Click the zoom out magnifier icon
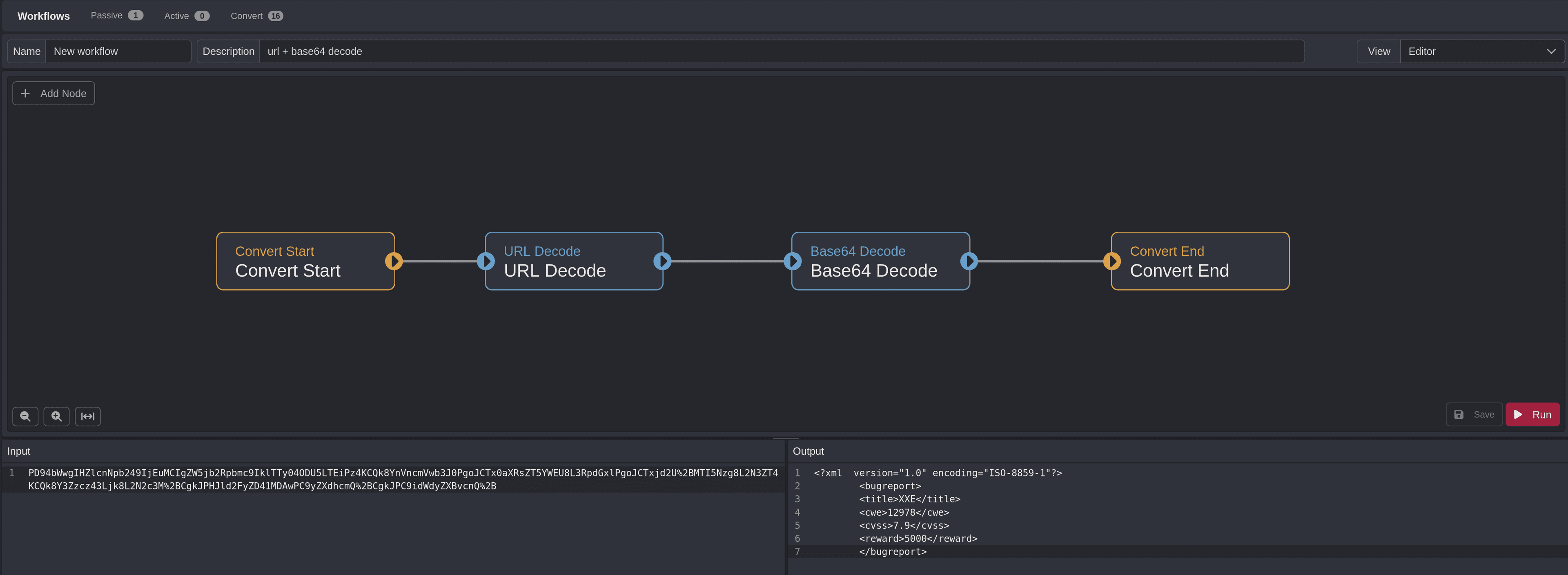This screenshot has height=575, width=1568. click(25, 416)
